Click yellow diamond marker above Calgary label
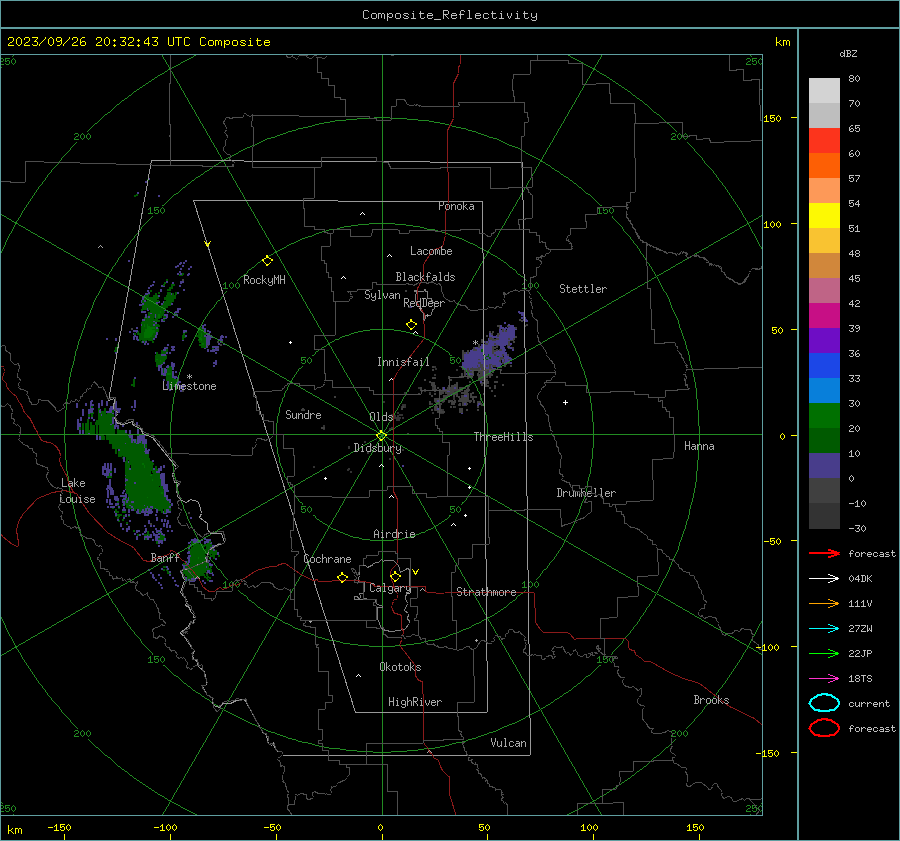 [395, 576]
